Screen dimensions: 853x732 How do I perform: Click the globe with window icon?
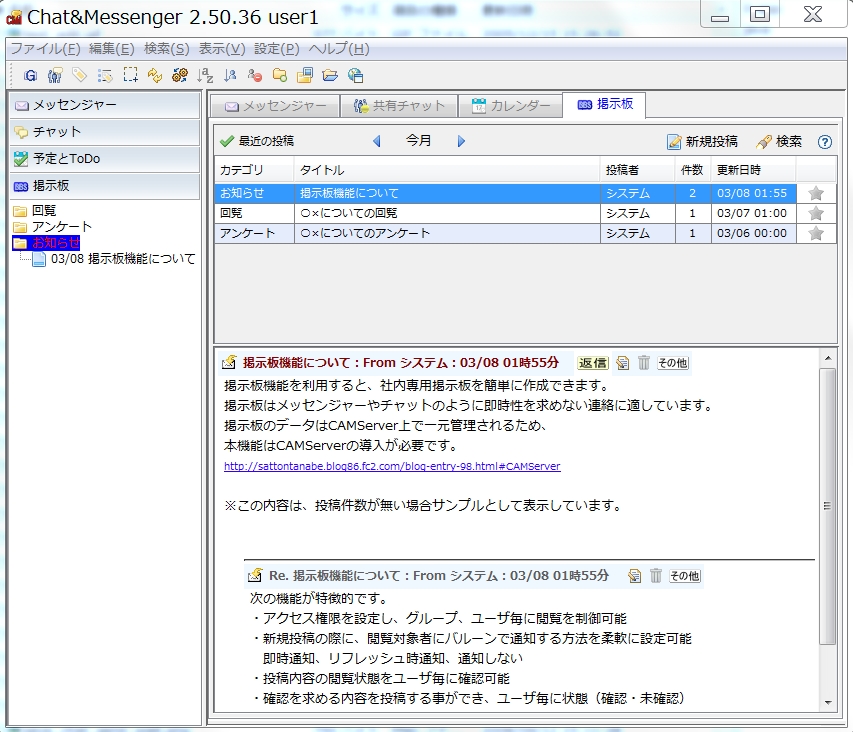click(355, 76)
